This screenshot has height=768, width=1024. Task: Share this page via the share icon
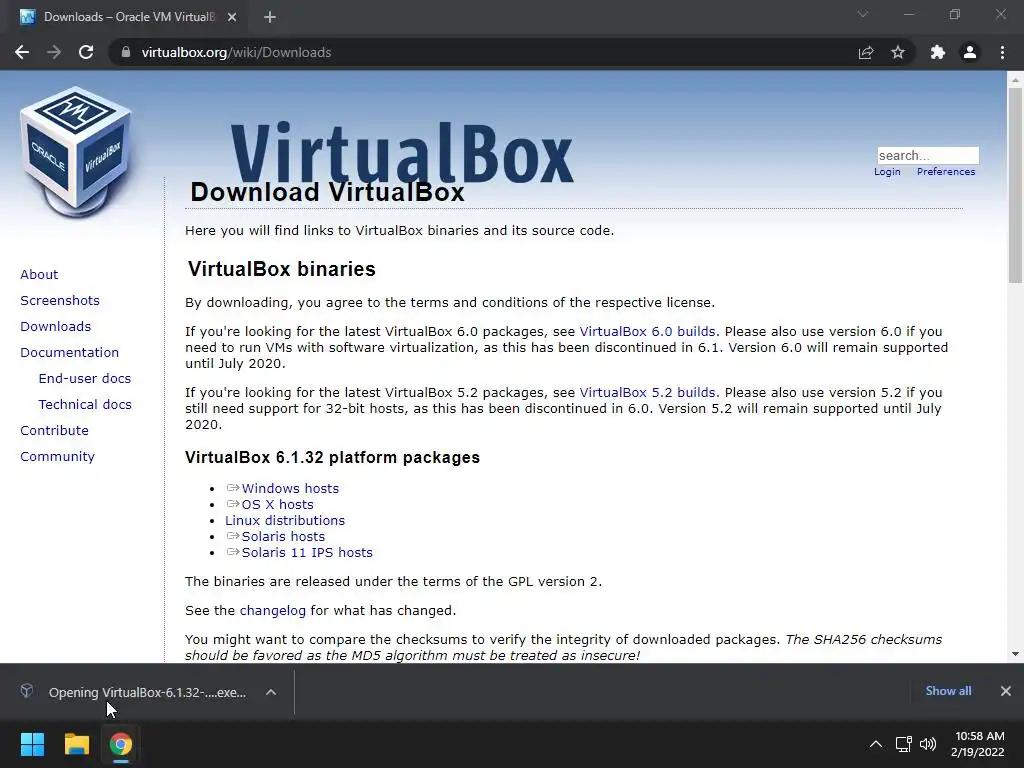[866, 52]
